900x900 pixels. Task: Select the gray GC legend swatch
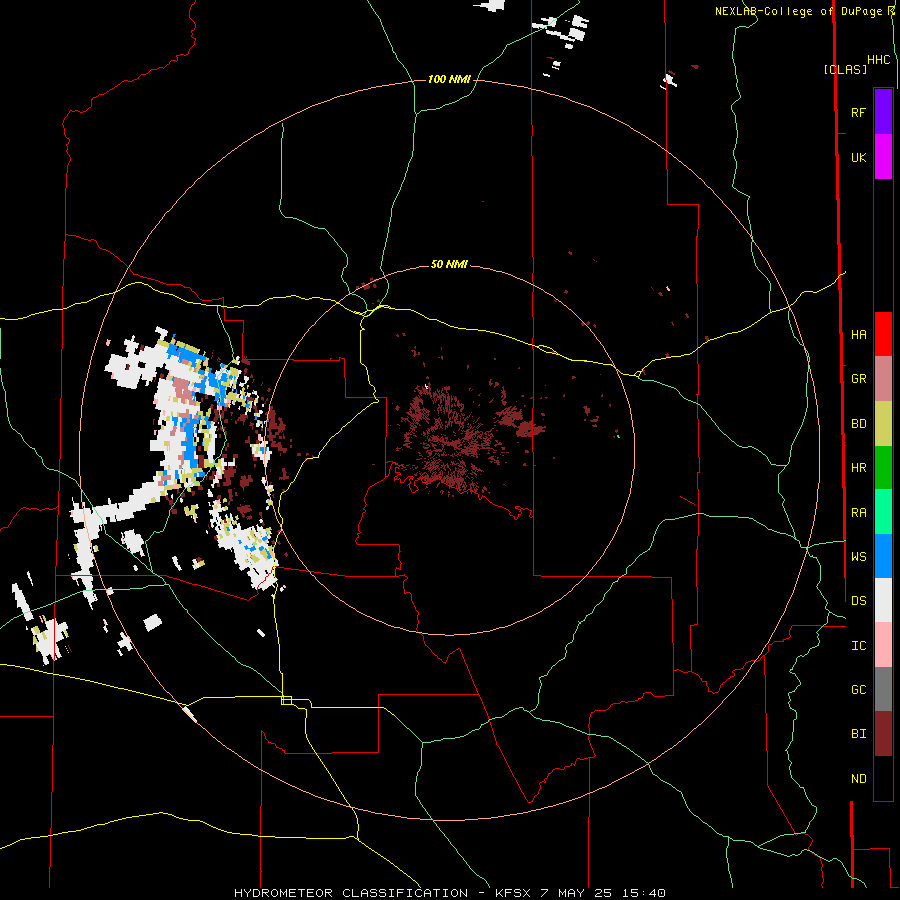(883, 689)
